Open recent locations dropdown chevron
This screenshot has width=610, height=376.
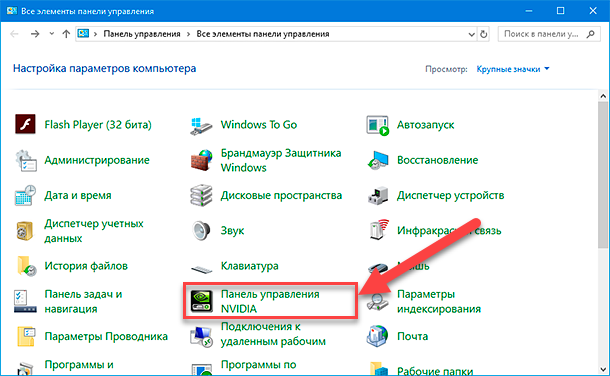[51, 34]
